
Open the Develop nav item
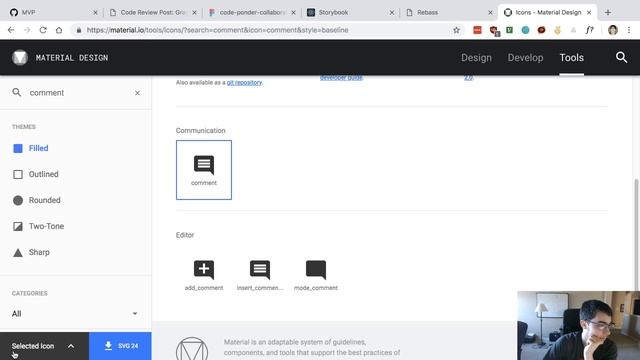[x=525, y=58]
